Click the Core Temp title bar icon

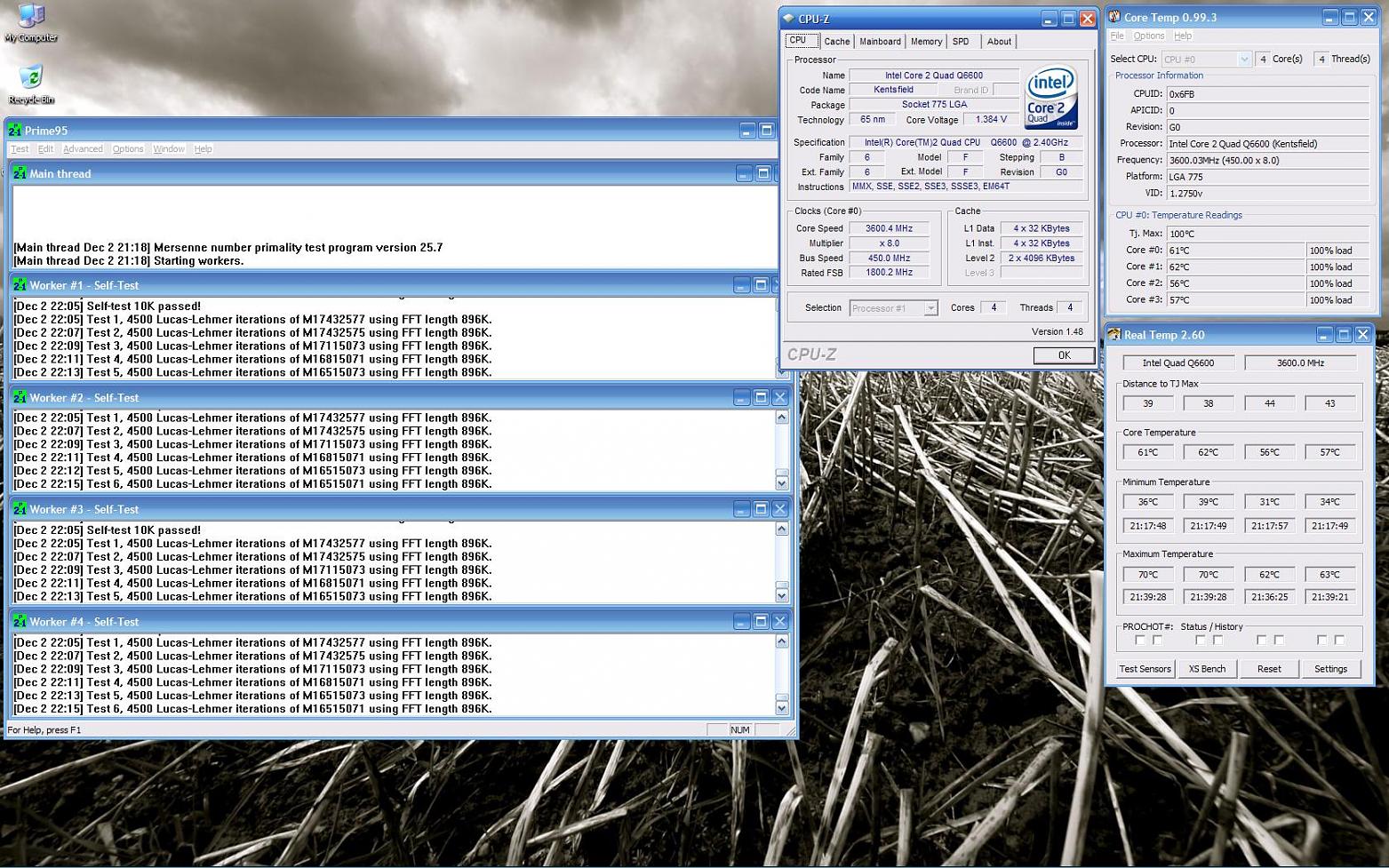[1114, 17]
